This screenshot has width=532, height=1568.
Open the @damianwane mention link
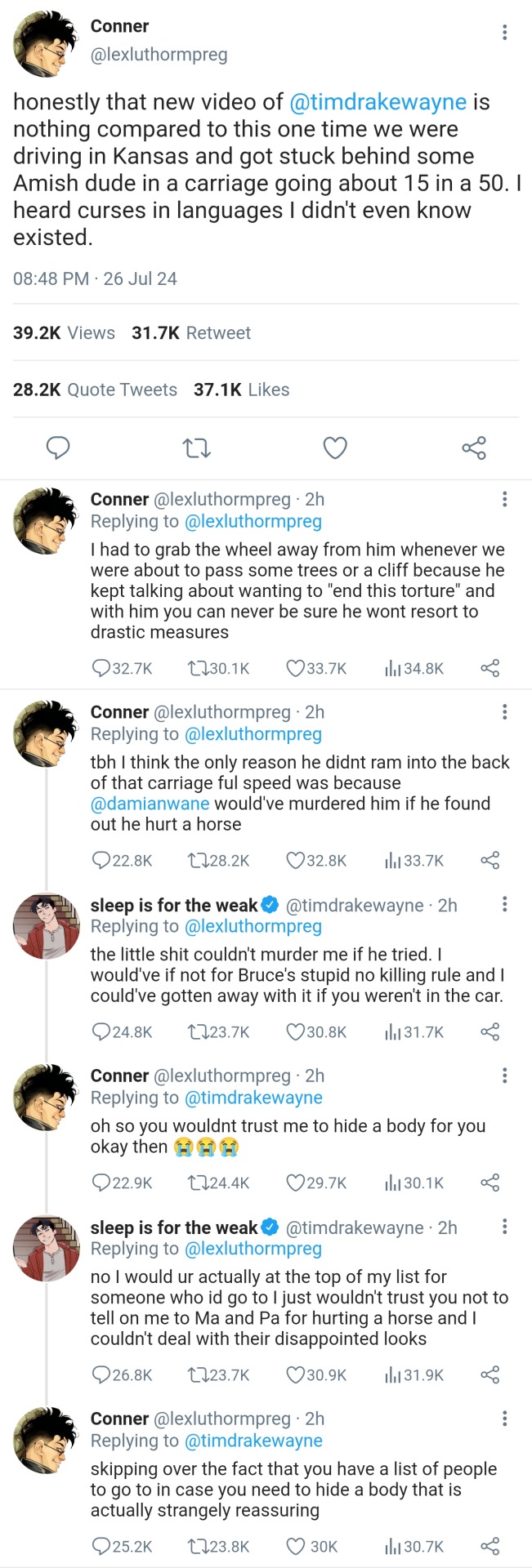point(150,804)
